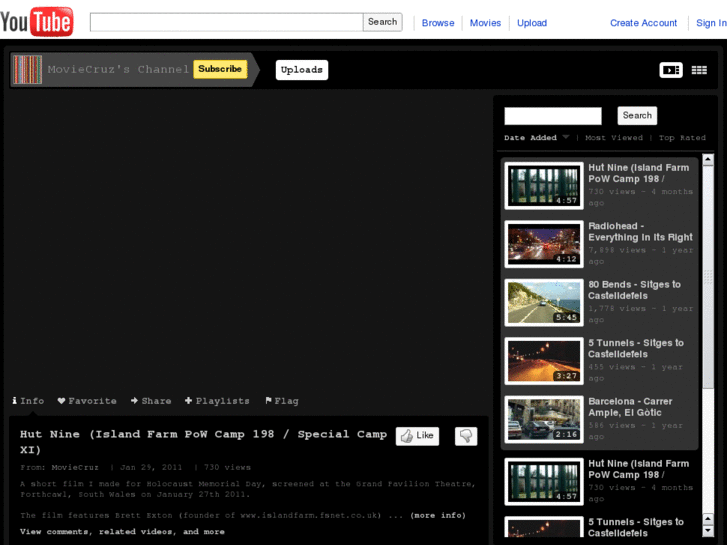
Task: Flag this video
Action: coord(282,401)
